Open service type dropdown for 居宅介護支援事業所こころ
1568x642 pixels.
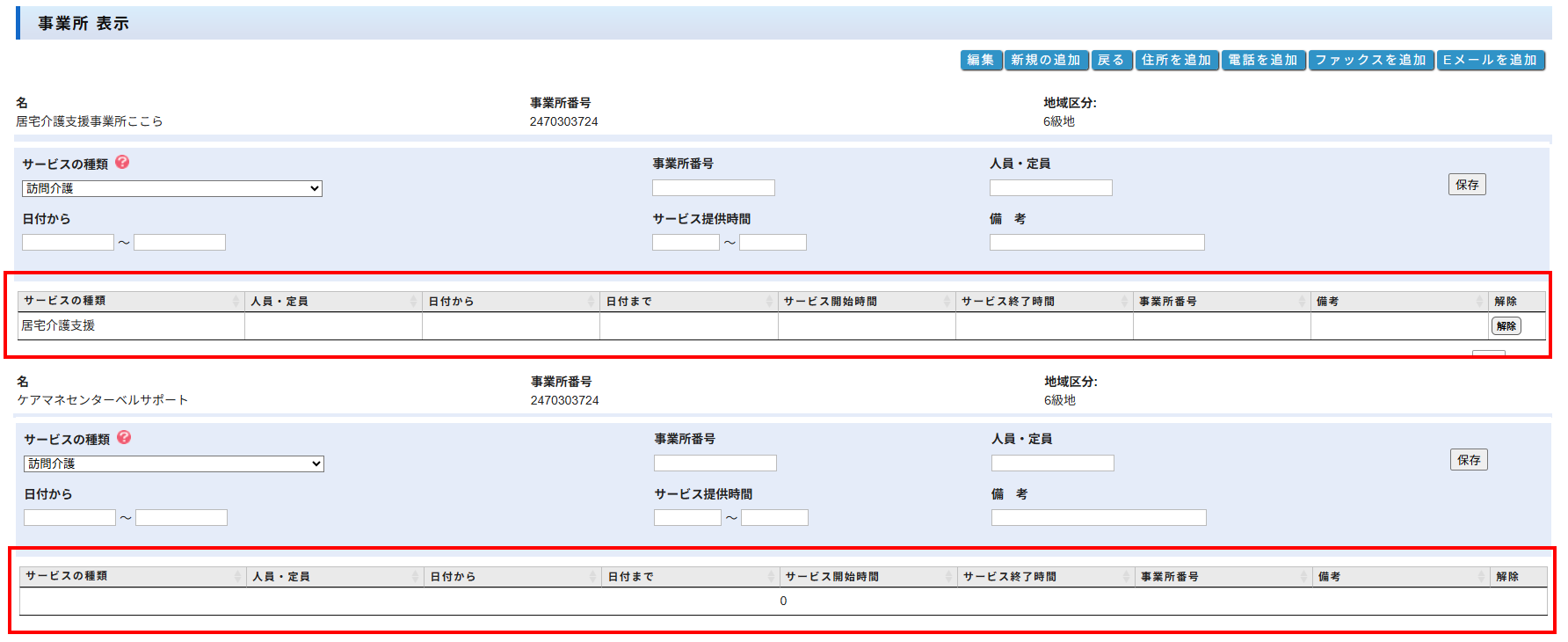172,188
